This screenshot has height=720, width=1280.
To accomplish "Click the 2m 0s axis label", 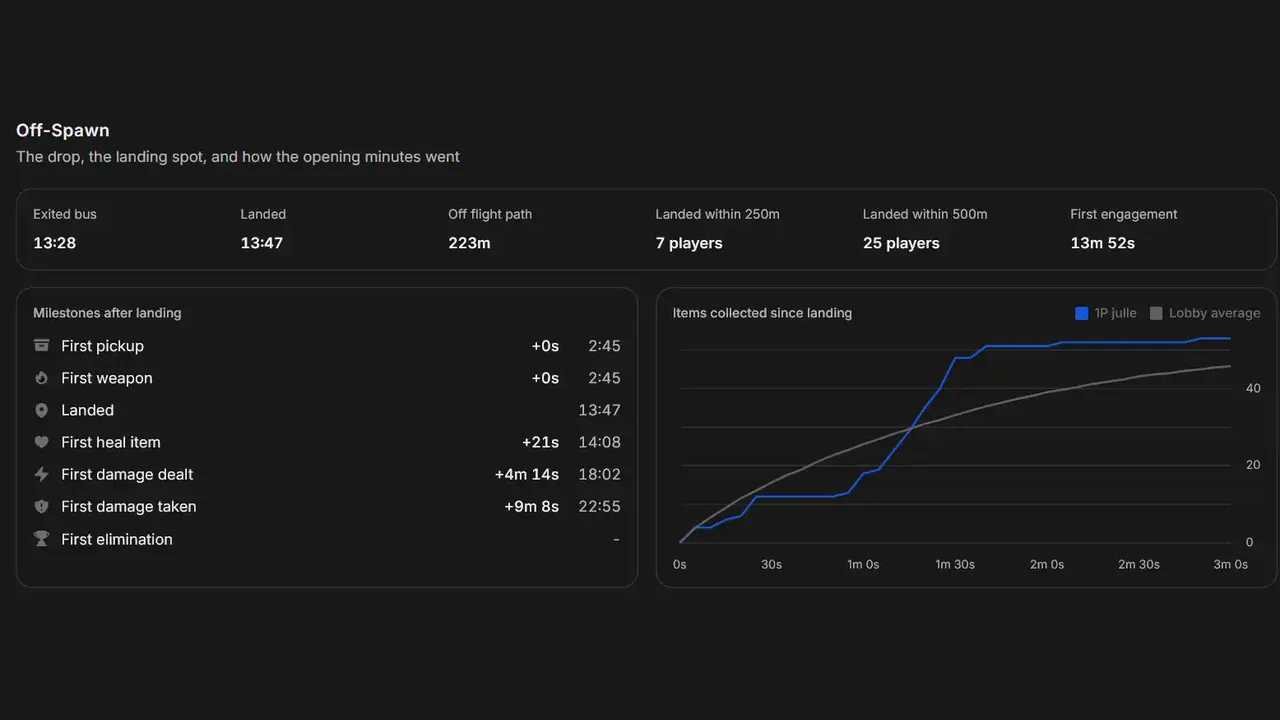I will coord(1047,564).
